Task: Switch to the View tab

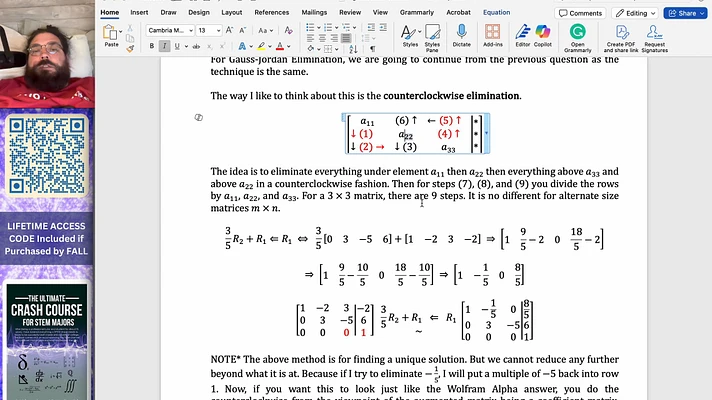Action: (x=380, y=12)
